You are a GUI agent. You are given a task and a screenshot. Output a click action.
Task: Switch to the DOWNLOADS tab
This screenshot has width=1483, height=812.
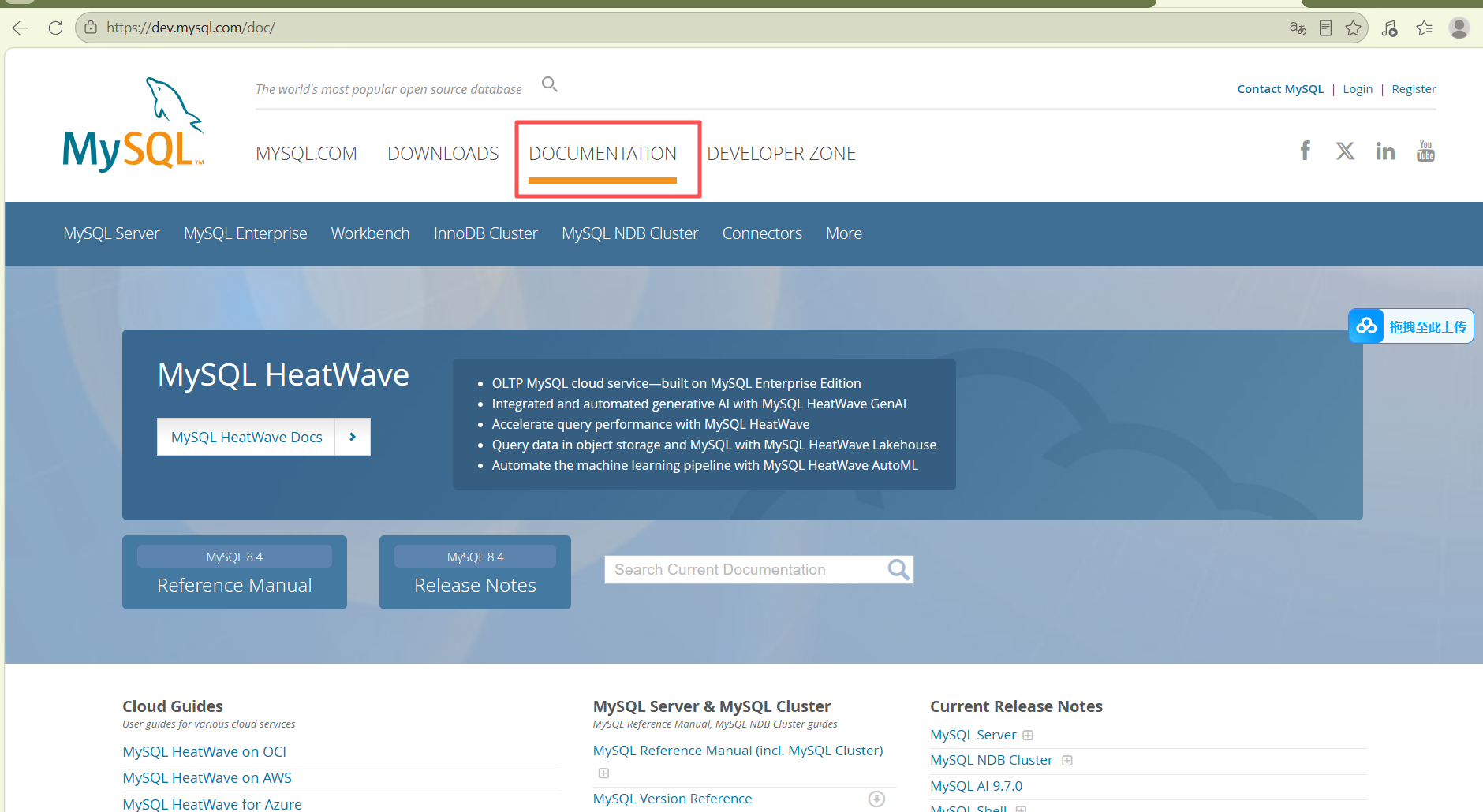click(x=443, y=154)
